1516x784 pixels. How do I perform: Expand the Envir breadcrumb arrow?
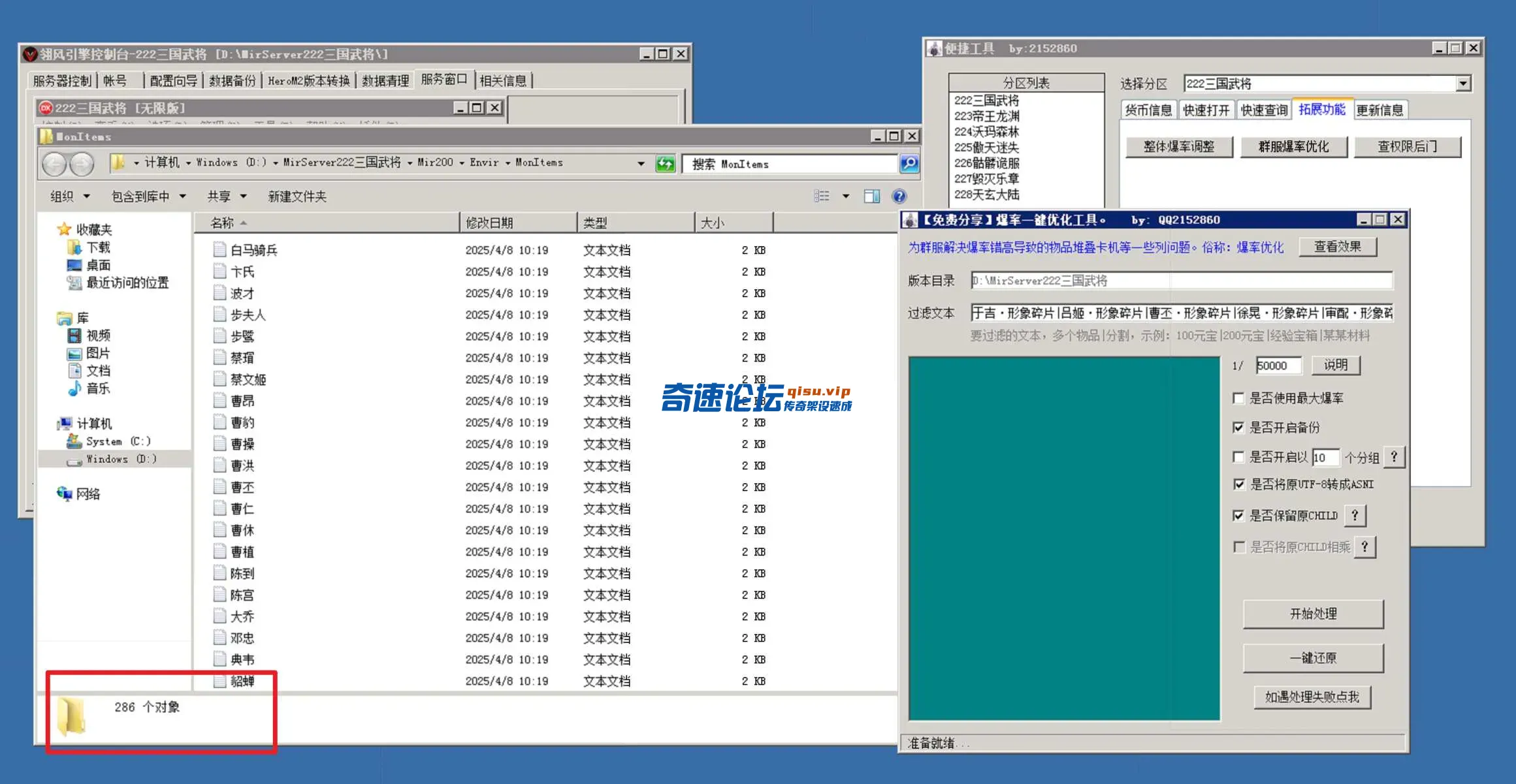coord(508,163)
